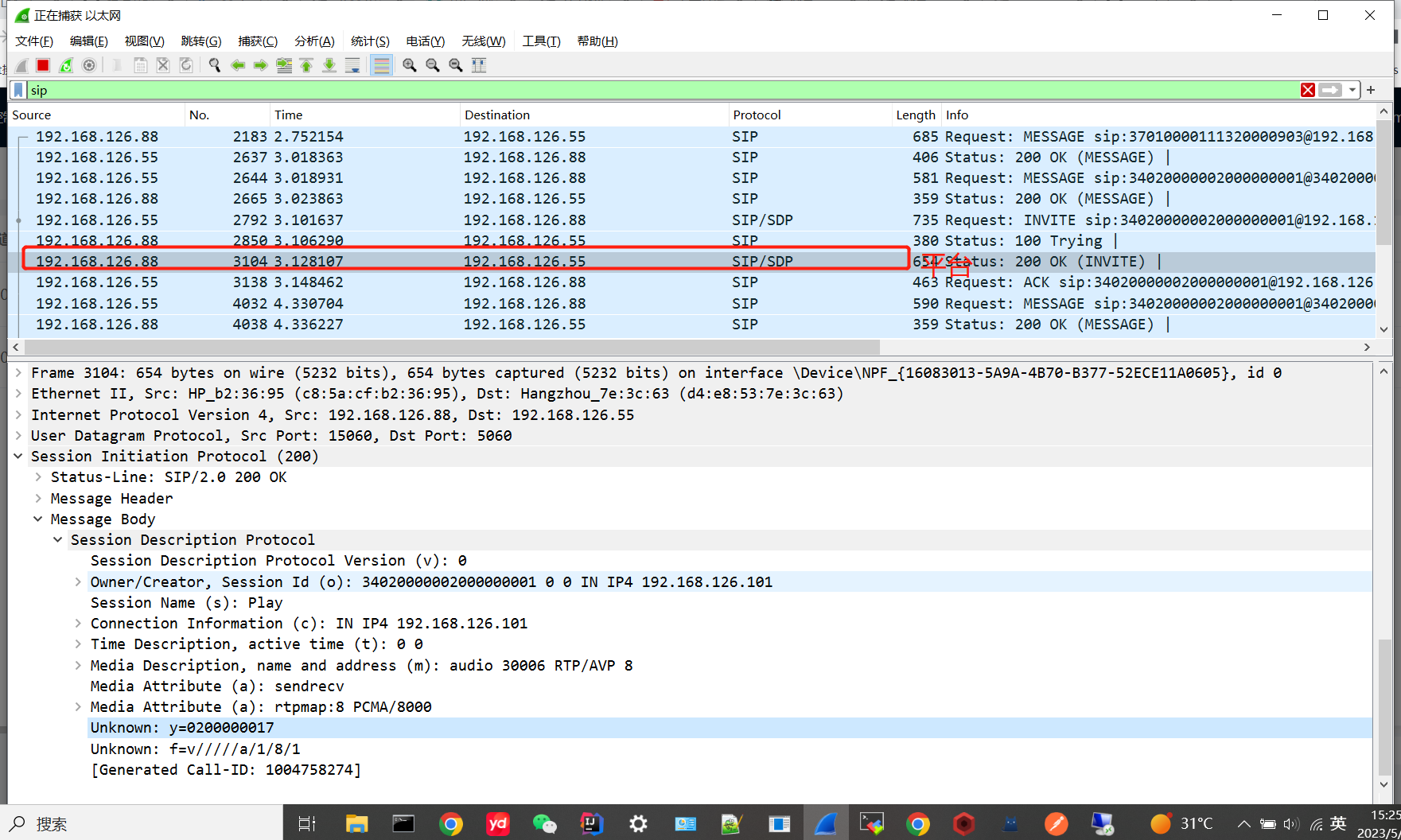Find a packet with the magnifier tool
Screen dimensions: 1401x840
tap(214, 65)
